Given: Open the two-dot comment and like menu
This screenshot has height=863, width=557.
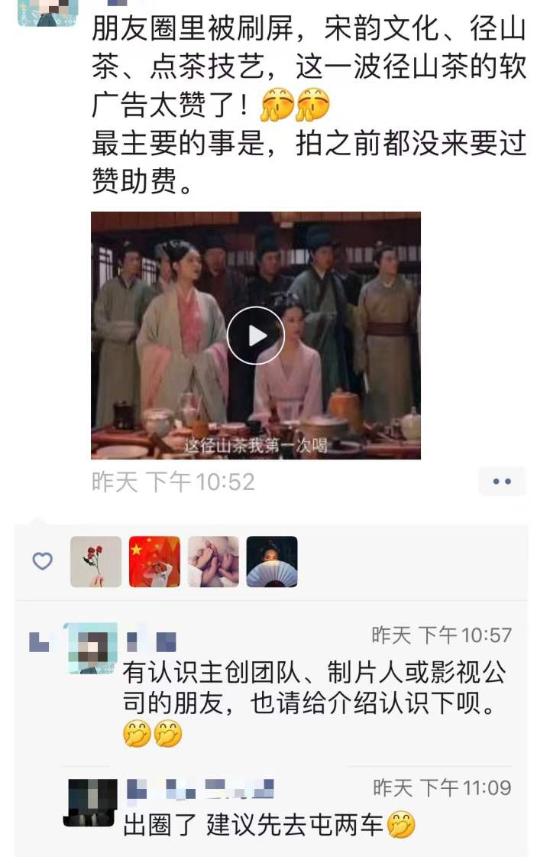Looking at the screenshot, I should (502, 482).
